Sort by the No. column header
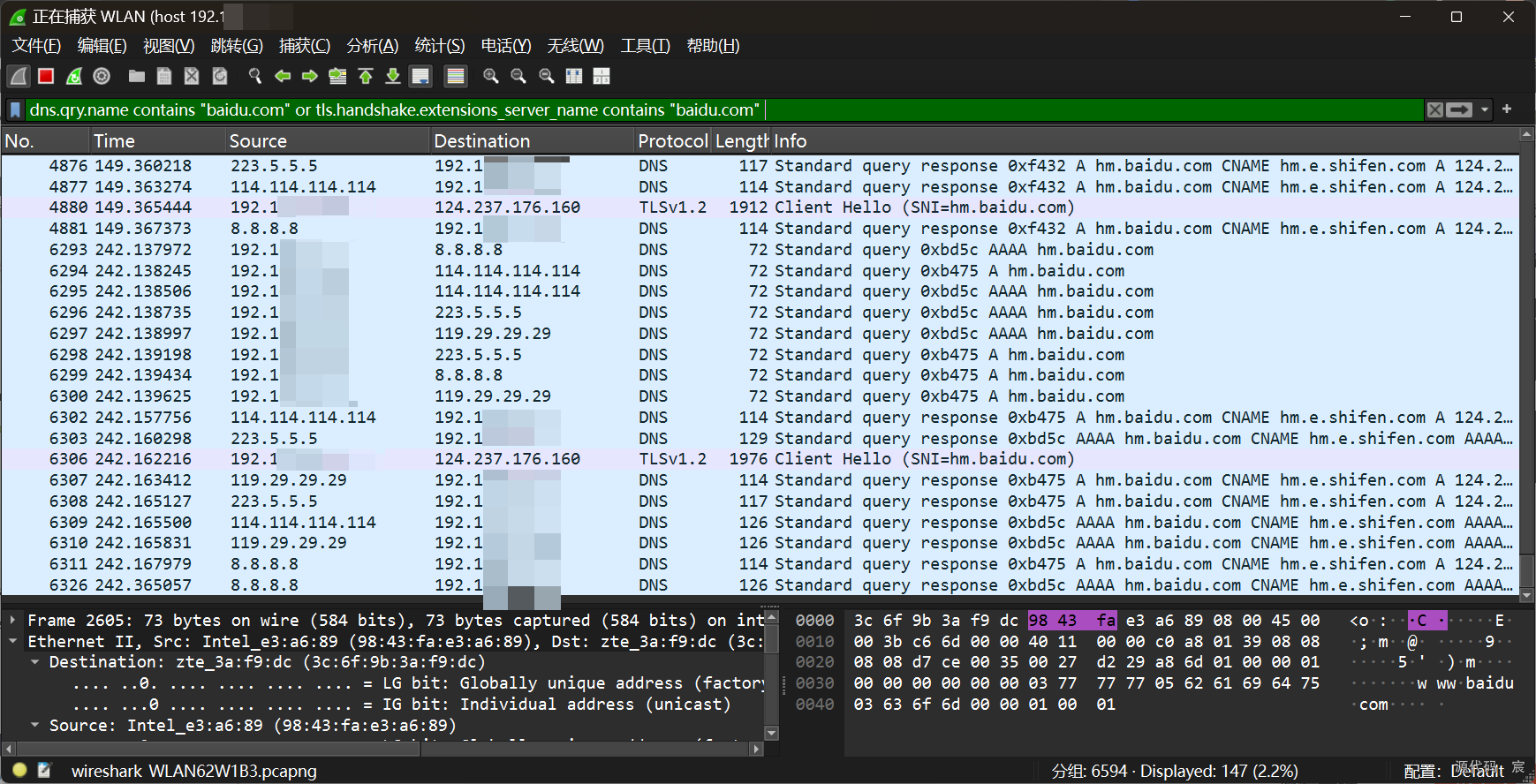This screenshot has height=784, width=1536. pyautogui.click(x=45, y=141)
